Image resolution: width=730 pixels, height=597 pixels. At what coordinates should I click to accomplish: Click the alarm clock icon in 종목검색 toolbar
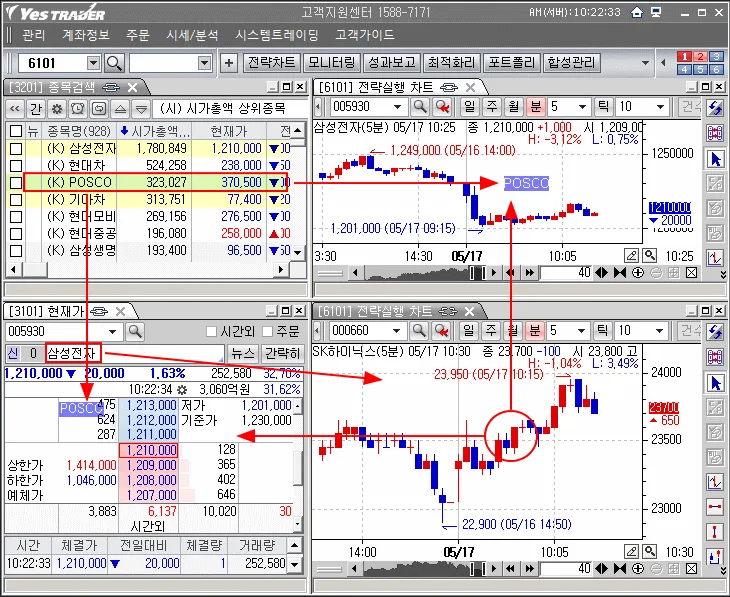coord(78,109)
